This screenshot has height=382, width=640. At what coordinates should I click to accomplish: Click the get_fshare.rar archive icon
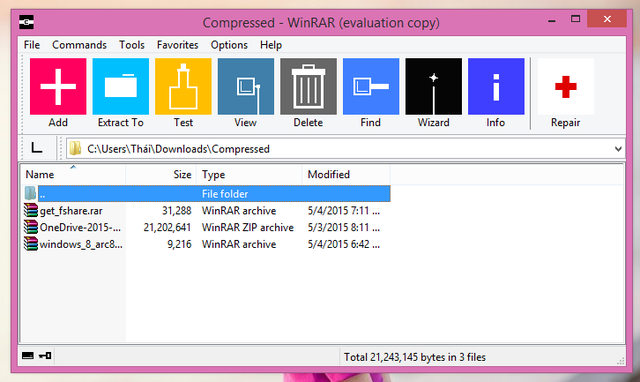click(x=31, y=211)
